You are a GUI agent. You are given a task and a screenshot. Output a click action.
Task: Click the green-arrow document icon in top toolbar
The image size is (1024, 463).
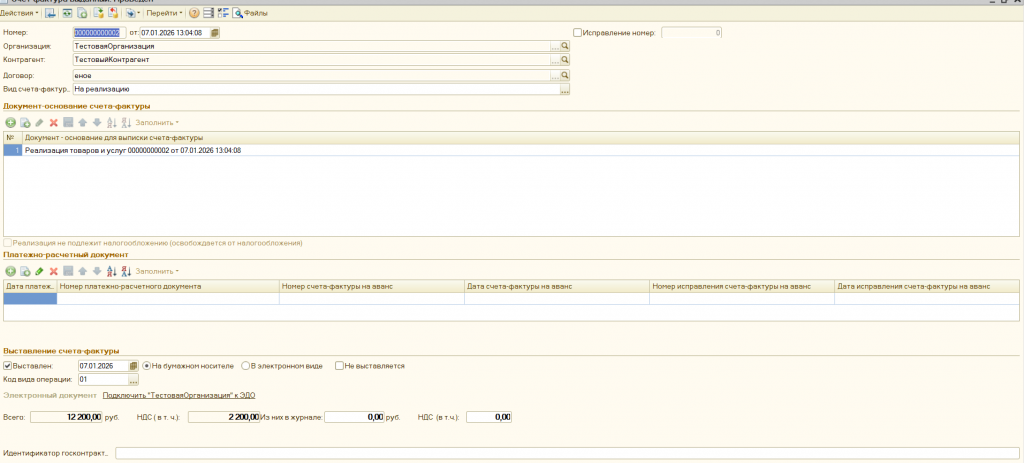pos(98,13)
